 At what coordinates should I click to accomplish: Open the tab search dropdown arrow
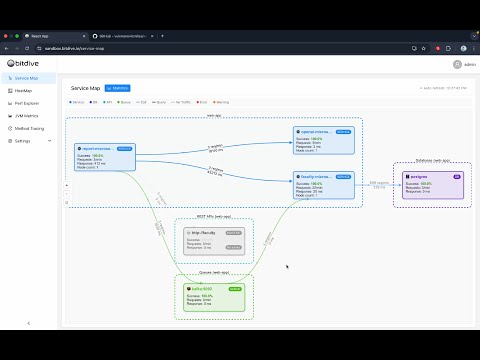click(x=474, y=36)
